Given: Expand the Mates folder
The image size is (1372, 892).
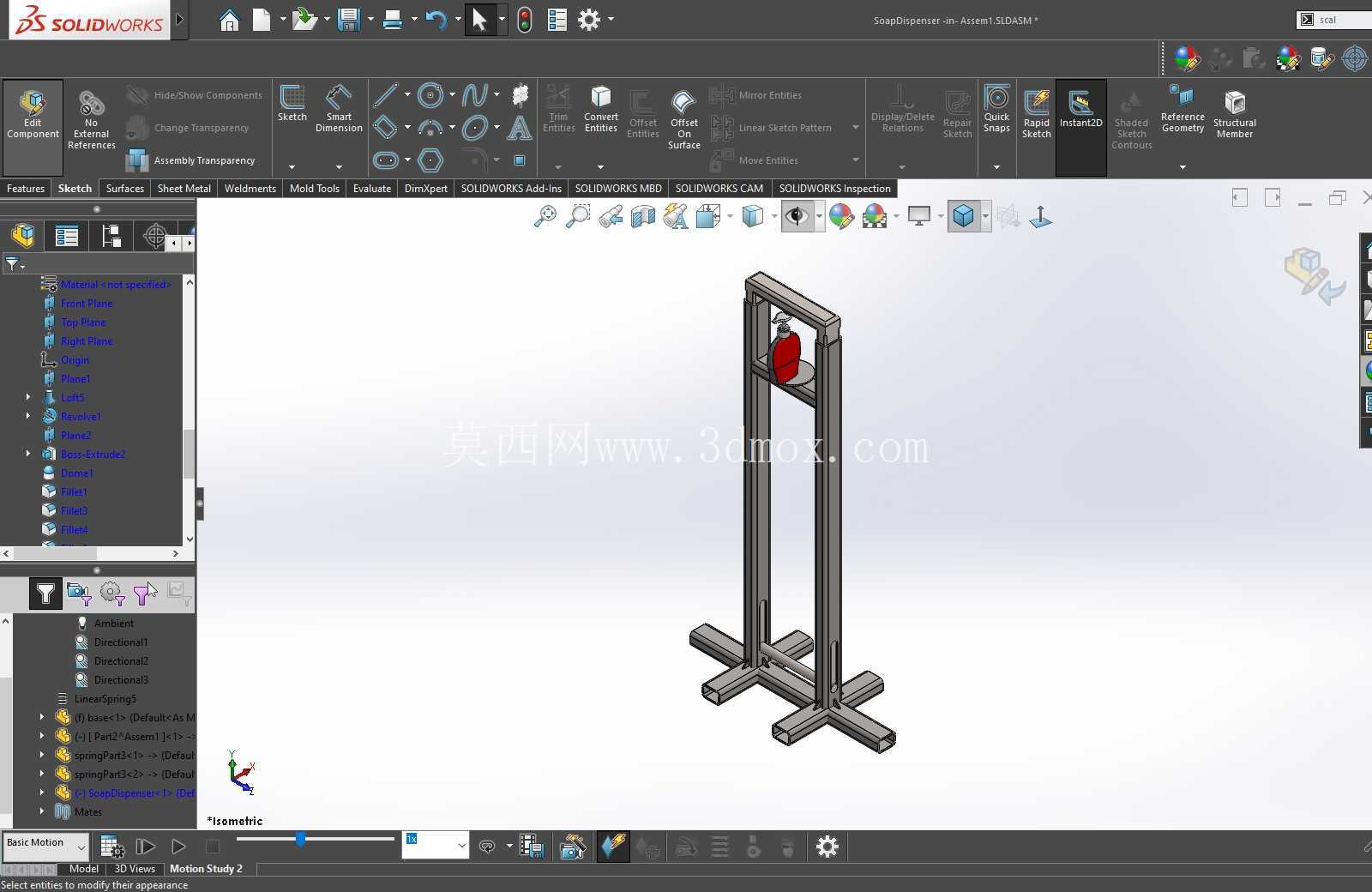Looking at the screenshot, I should coord(42,811).
